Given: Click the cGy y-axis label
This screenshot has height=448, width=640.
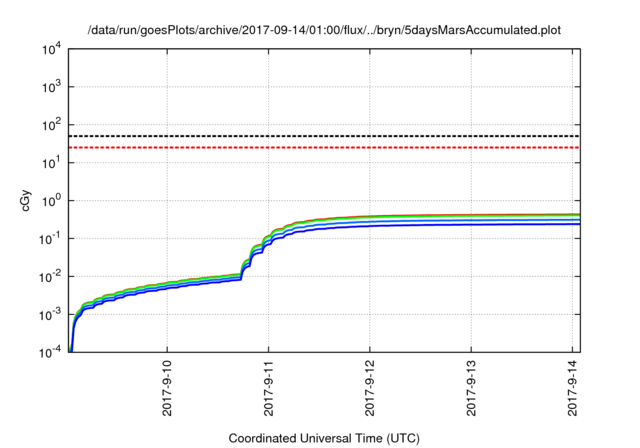Looking at the screenshot, I should [x=26, y=201].
